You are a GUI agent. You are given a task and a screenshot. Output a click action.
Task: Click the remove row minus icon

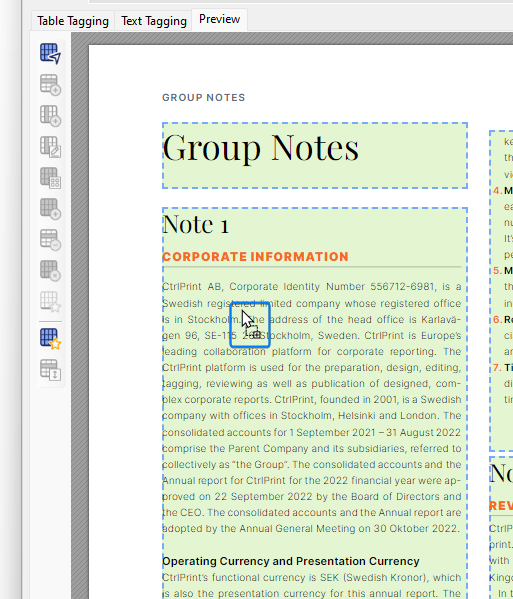point(50,240)
